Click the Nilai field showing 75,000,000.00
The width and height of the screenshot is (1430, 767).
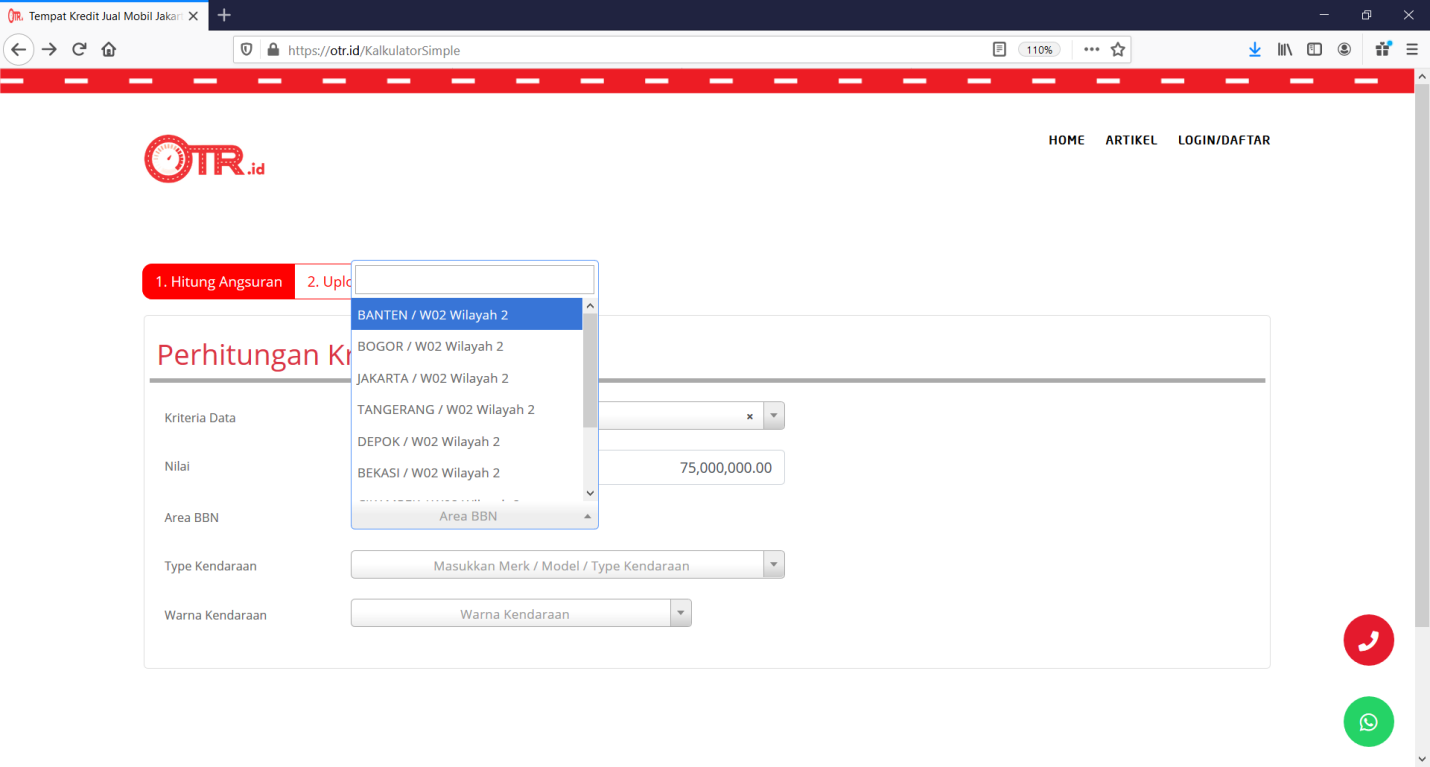[x=691, y=467]
